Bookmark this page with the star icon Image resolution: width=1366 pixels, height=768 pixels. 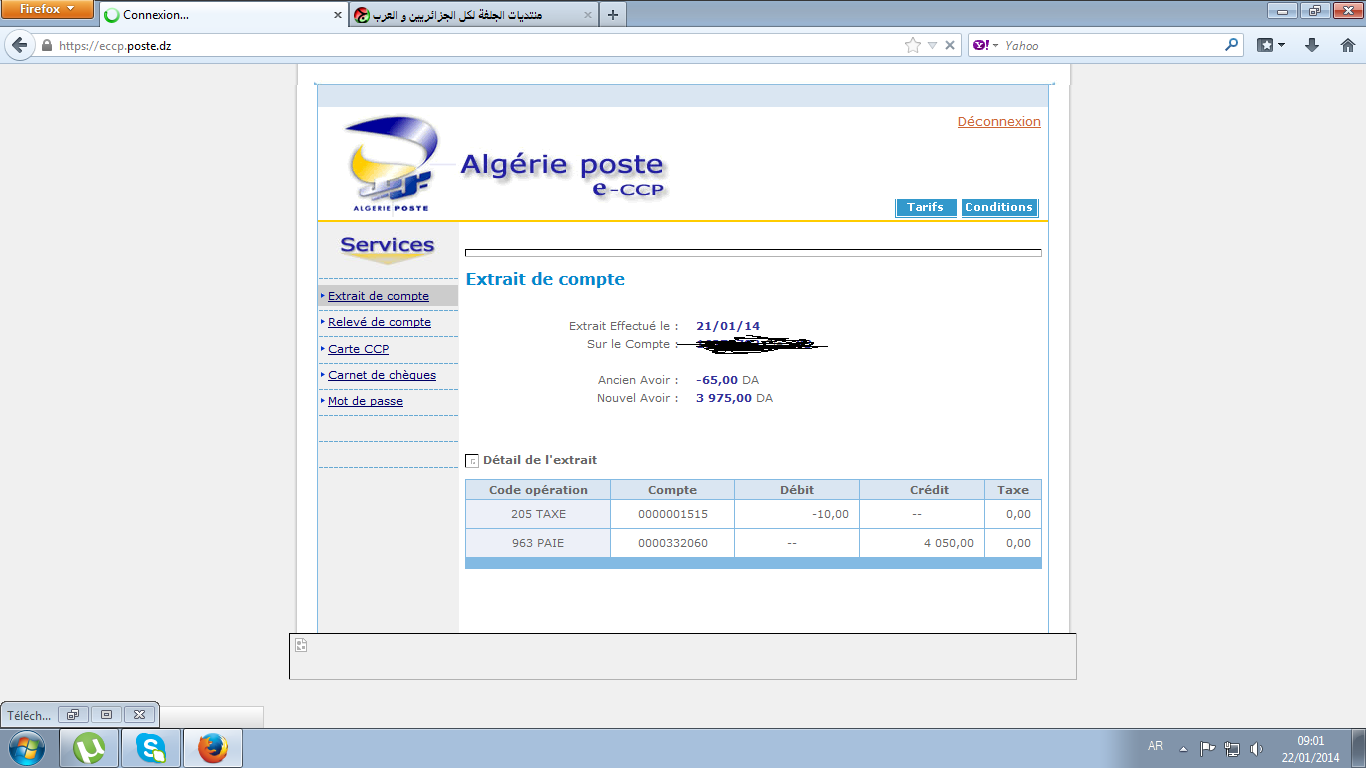912,45
